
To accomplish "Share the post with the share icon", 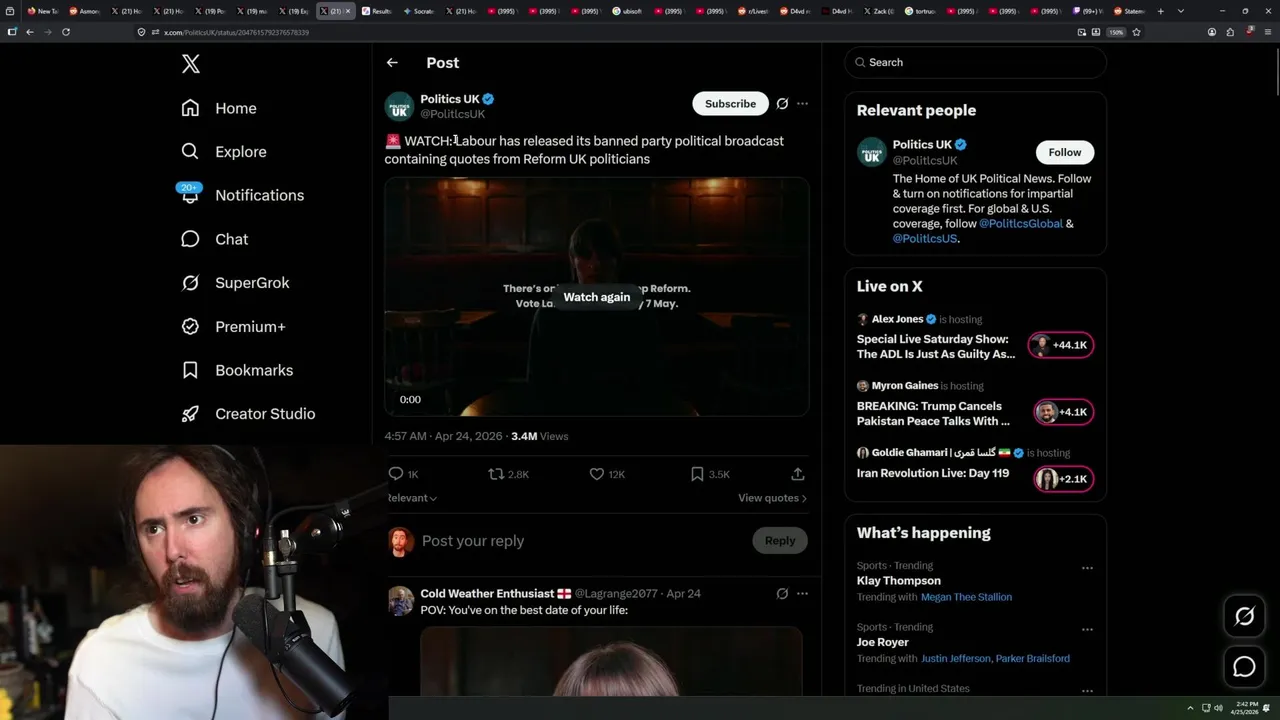I will pyautogui.click(x=797, y=474).
